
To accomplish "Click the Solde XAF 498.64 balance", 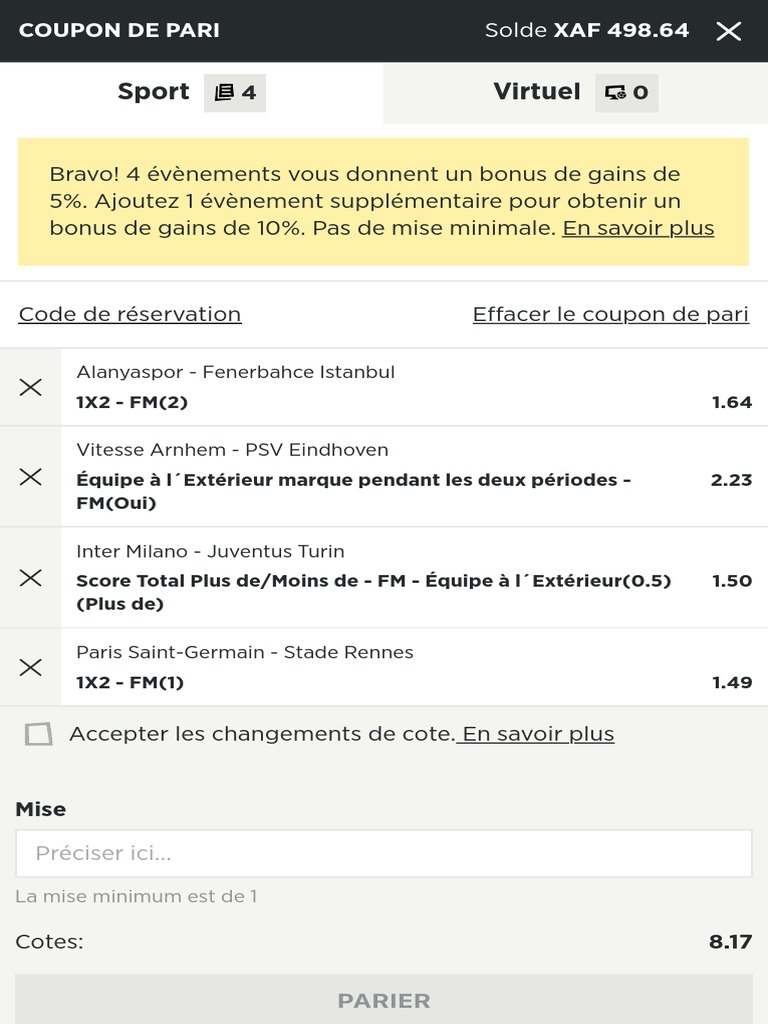I will point(586,30).
